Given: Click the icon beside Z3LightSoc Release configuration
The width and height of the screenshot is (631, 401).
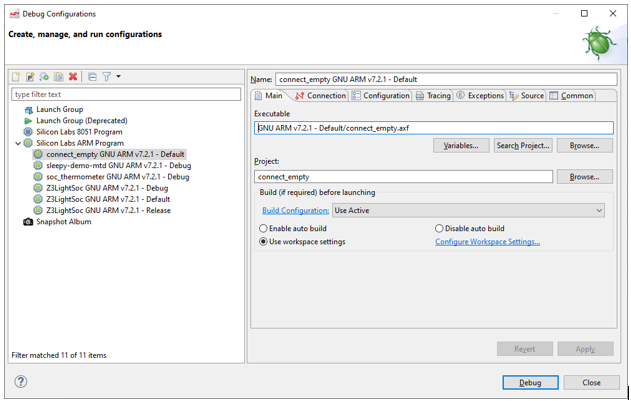Looking at the screenshot, I should point(38,211).
